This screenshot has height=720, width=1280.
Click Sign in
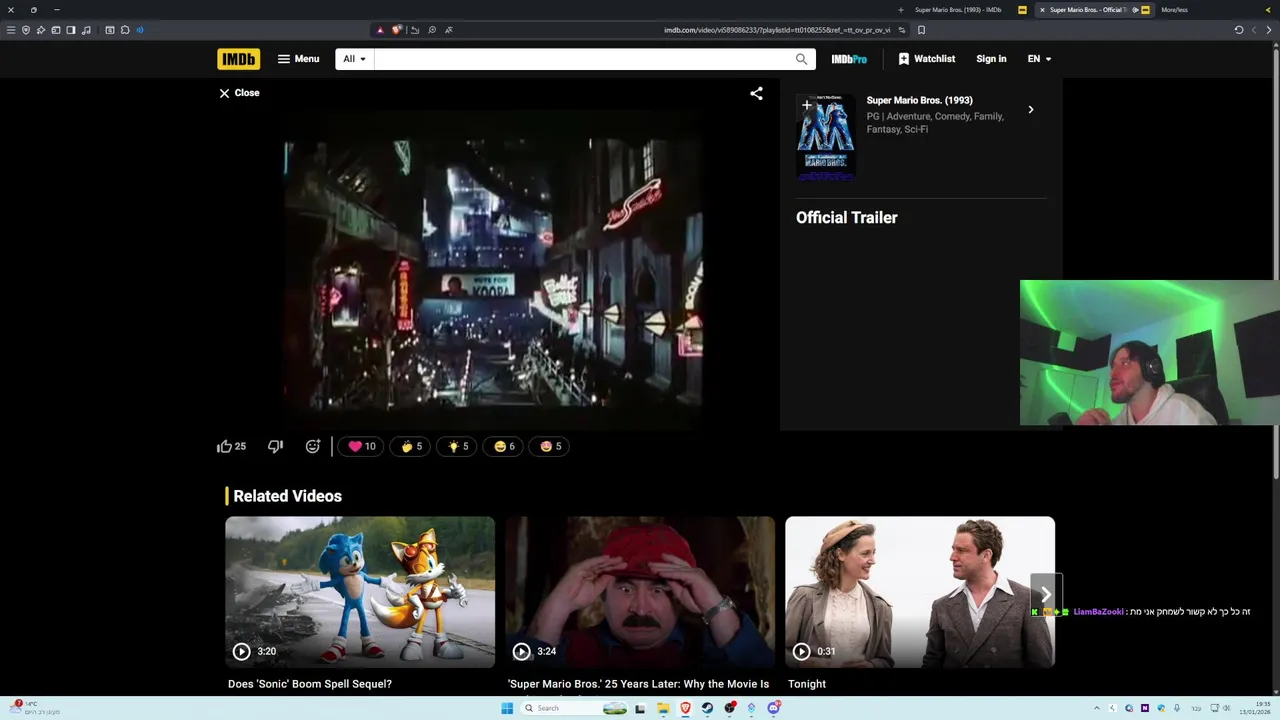click(991, 59)
